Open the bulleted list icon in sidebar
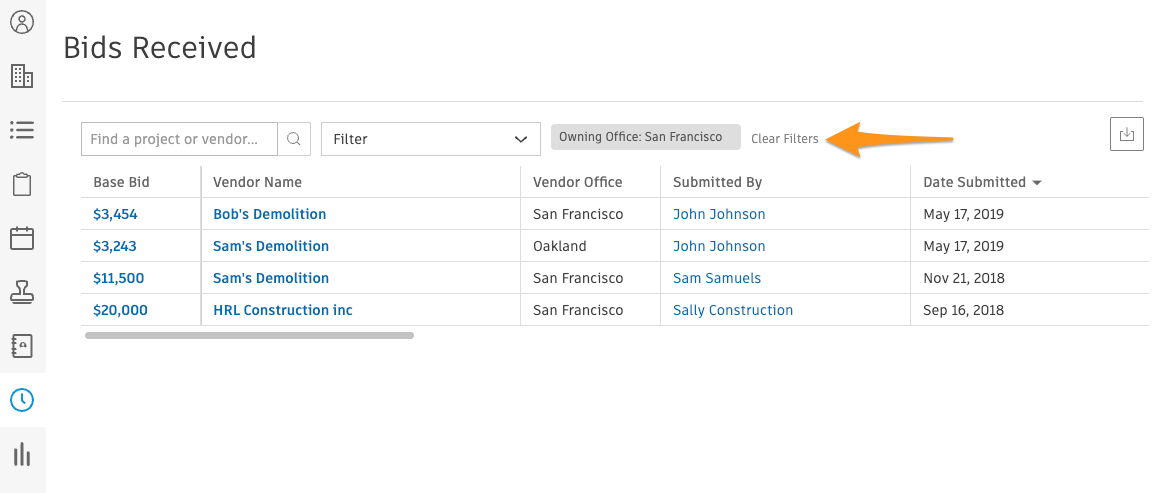Image resolution: width=1156 pixels, height=493 pixels. tap(21, 130)
